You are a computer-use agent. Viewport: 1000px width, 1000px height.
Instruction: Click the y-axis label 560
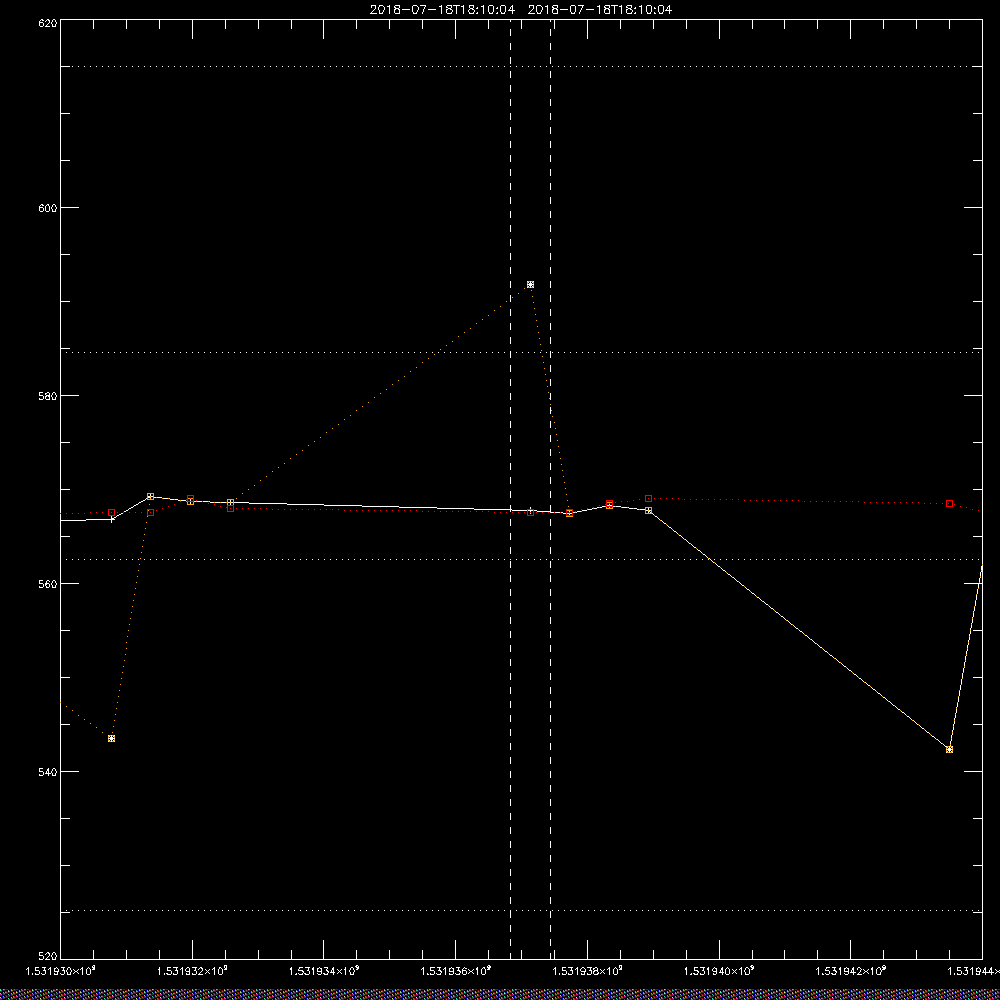click(48, 584)
